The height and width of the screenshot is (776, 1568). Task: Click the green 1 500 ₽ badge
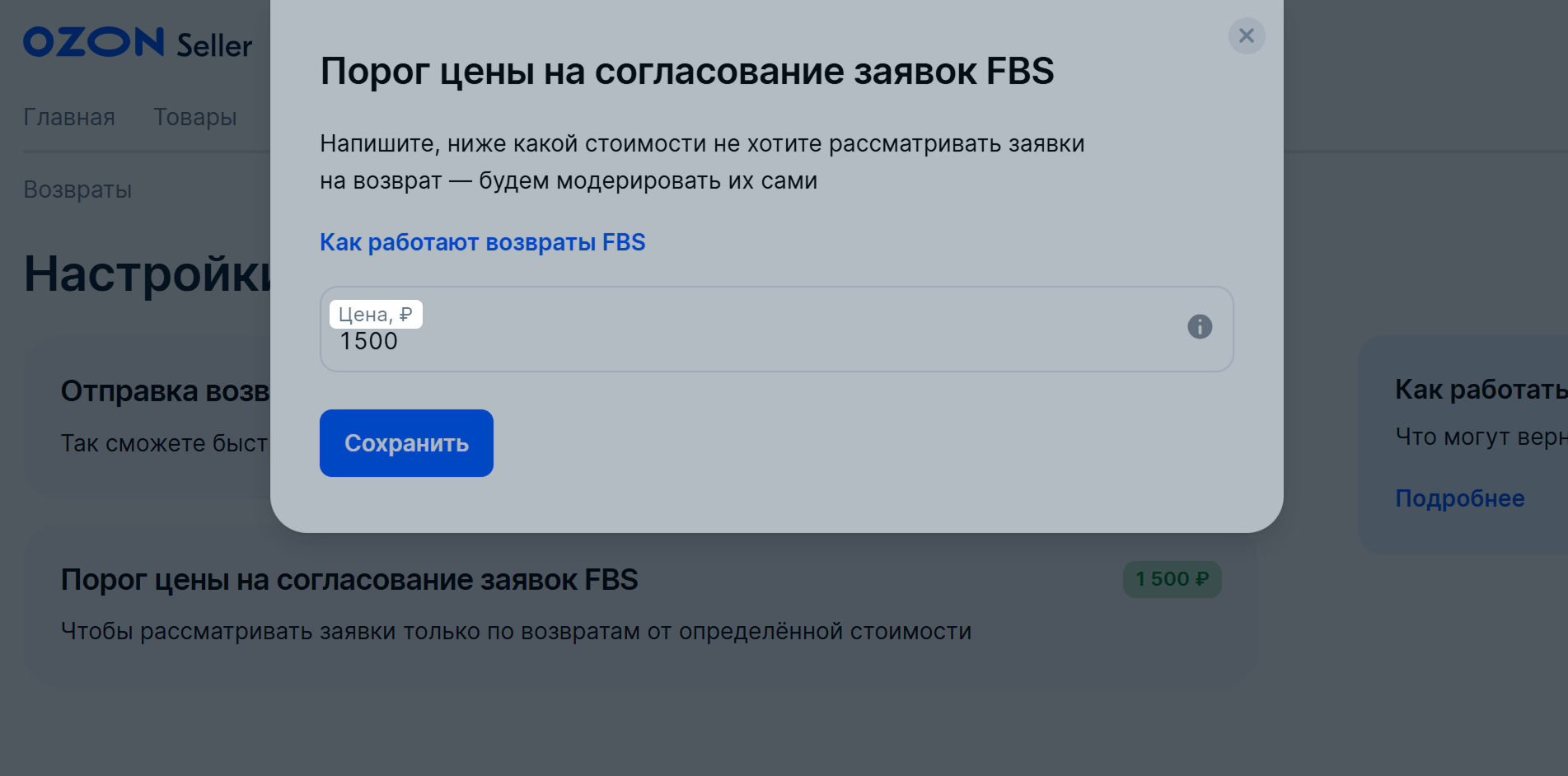[1172, 579]
